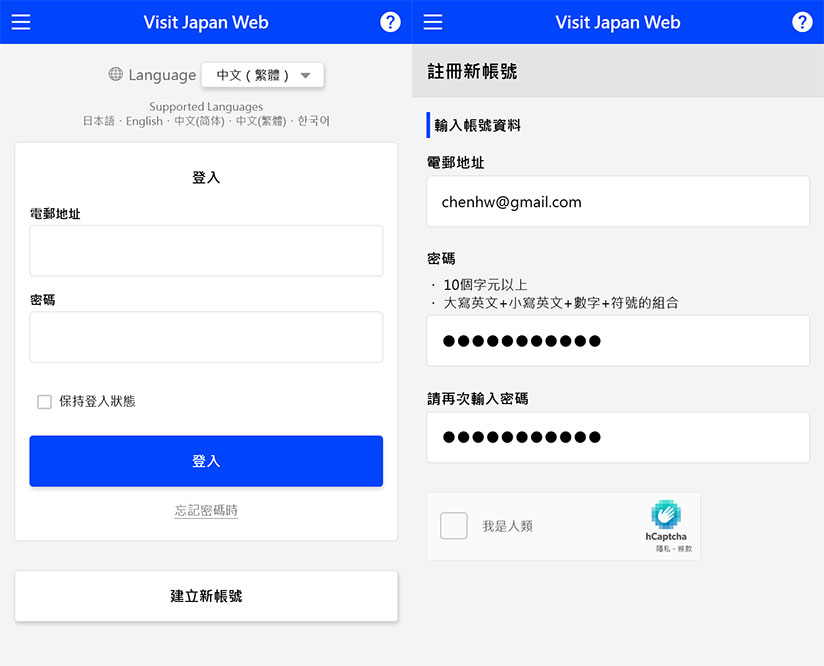Click the 'English' text in the supported languages line
Screen dimensions: 824x666
click(x=145, y=121)
